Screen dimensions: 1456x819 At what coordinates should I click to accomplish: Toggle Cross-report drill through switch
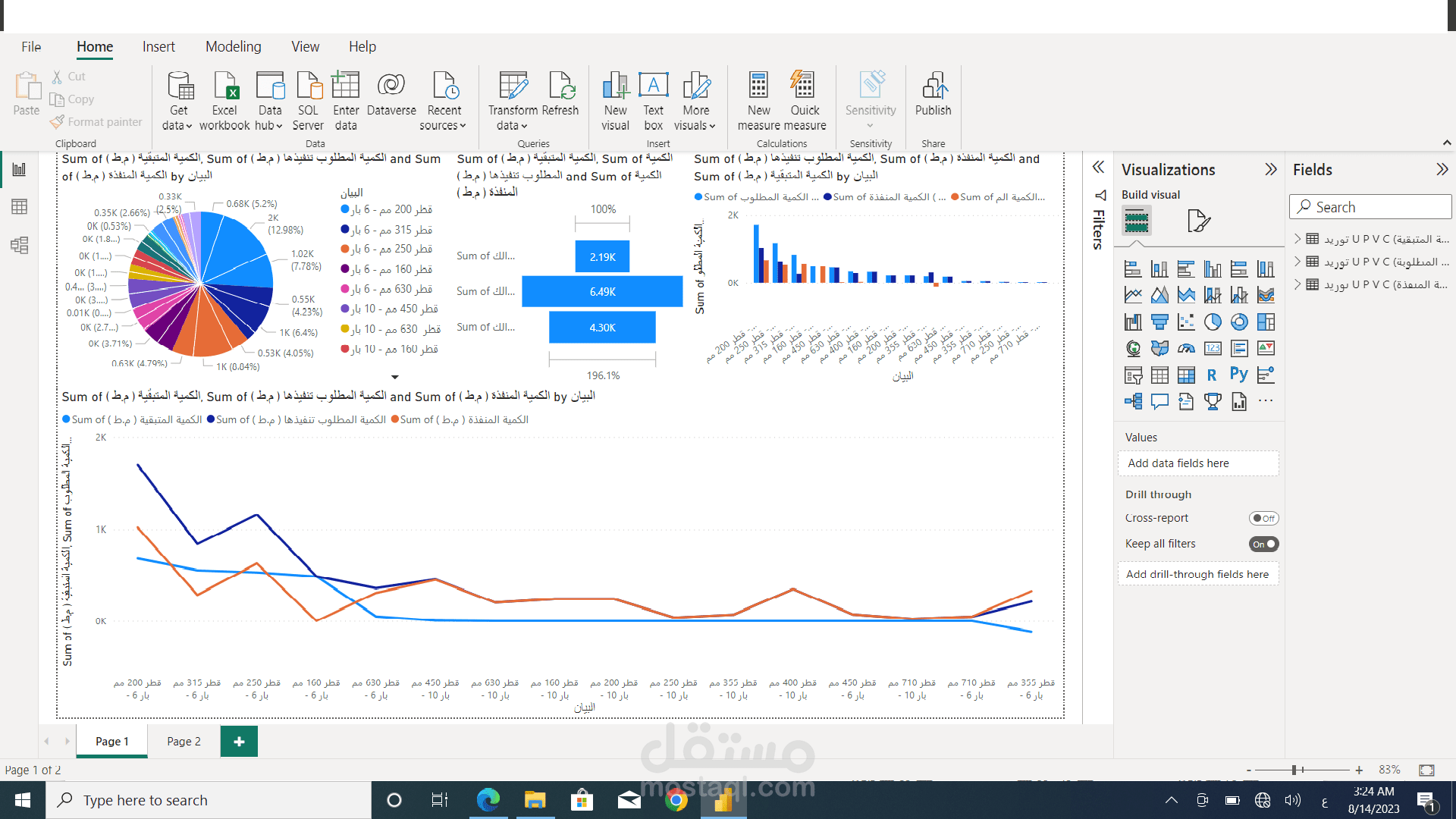[x=1263, y=519]
